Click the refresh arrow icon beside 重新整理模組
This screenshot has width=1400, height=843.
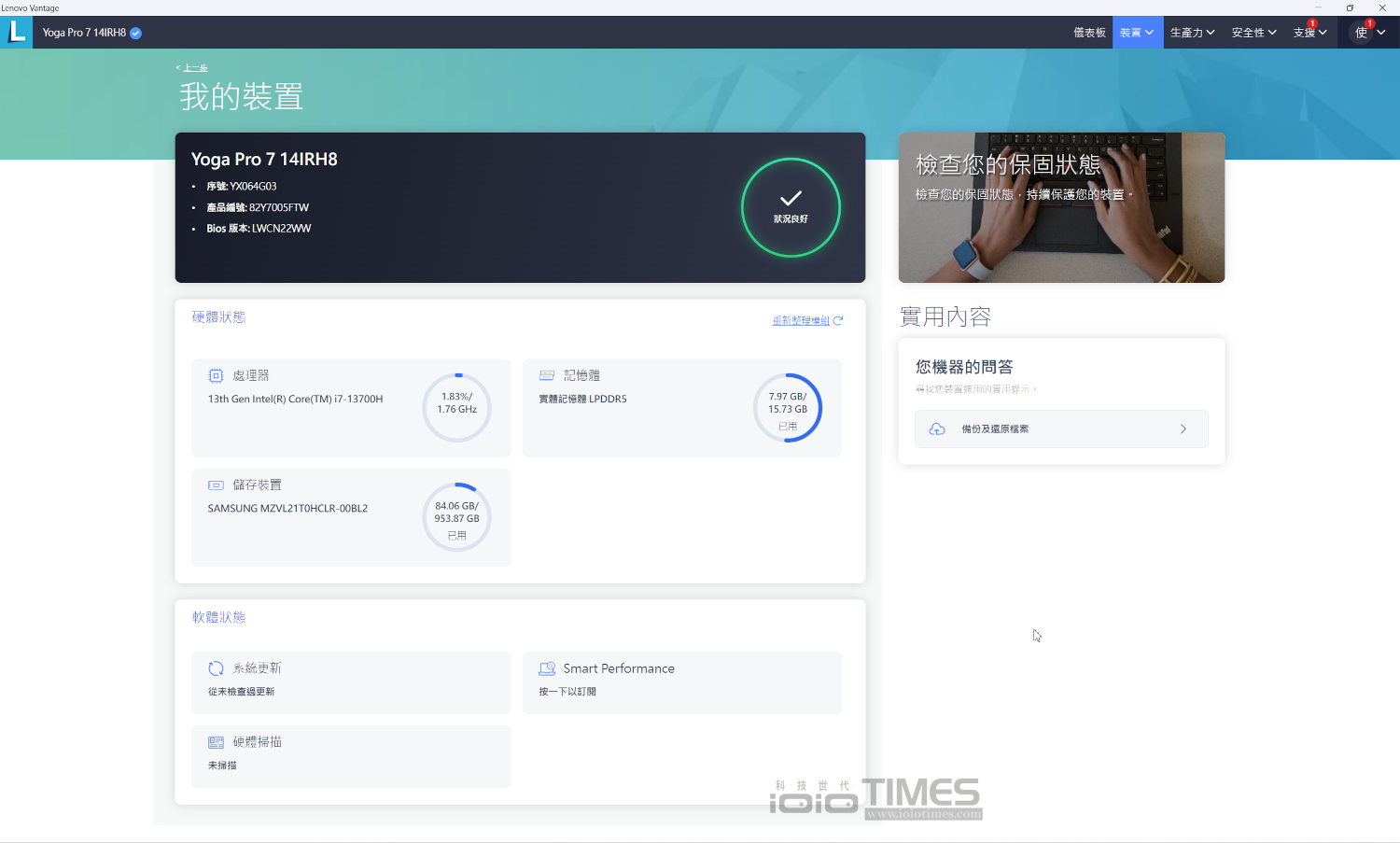838,320
